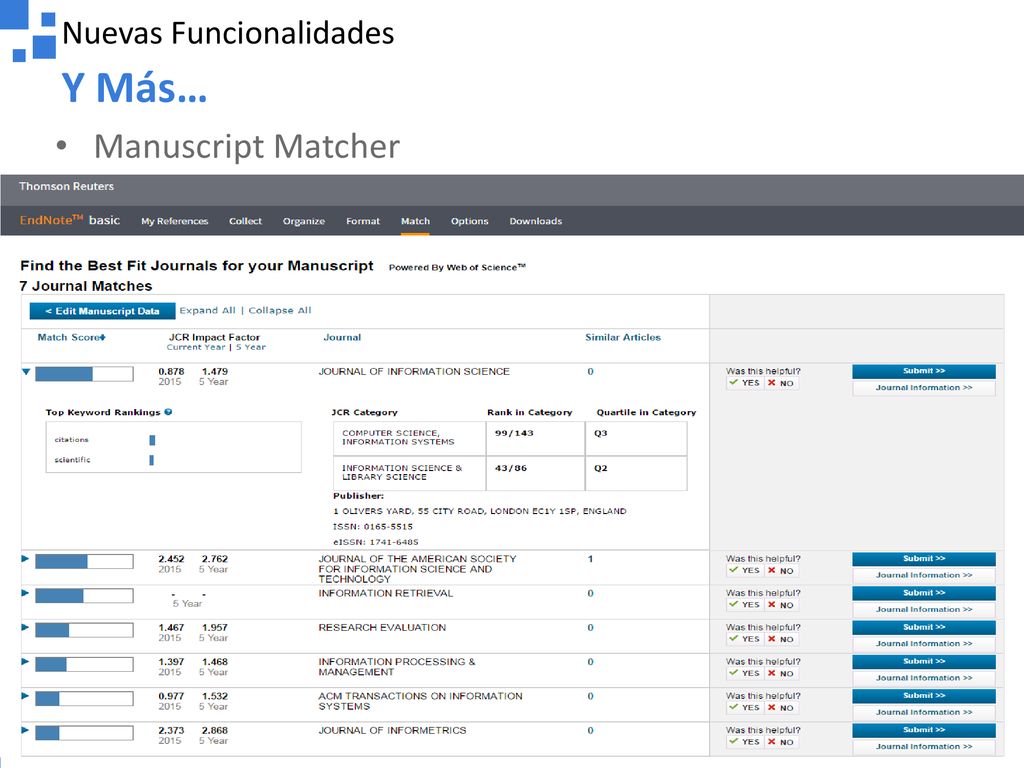Viewport: 1024px width, 768px height.
Task: Click similar articles count for American Society journal
Action: [590, 559]
